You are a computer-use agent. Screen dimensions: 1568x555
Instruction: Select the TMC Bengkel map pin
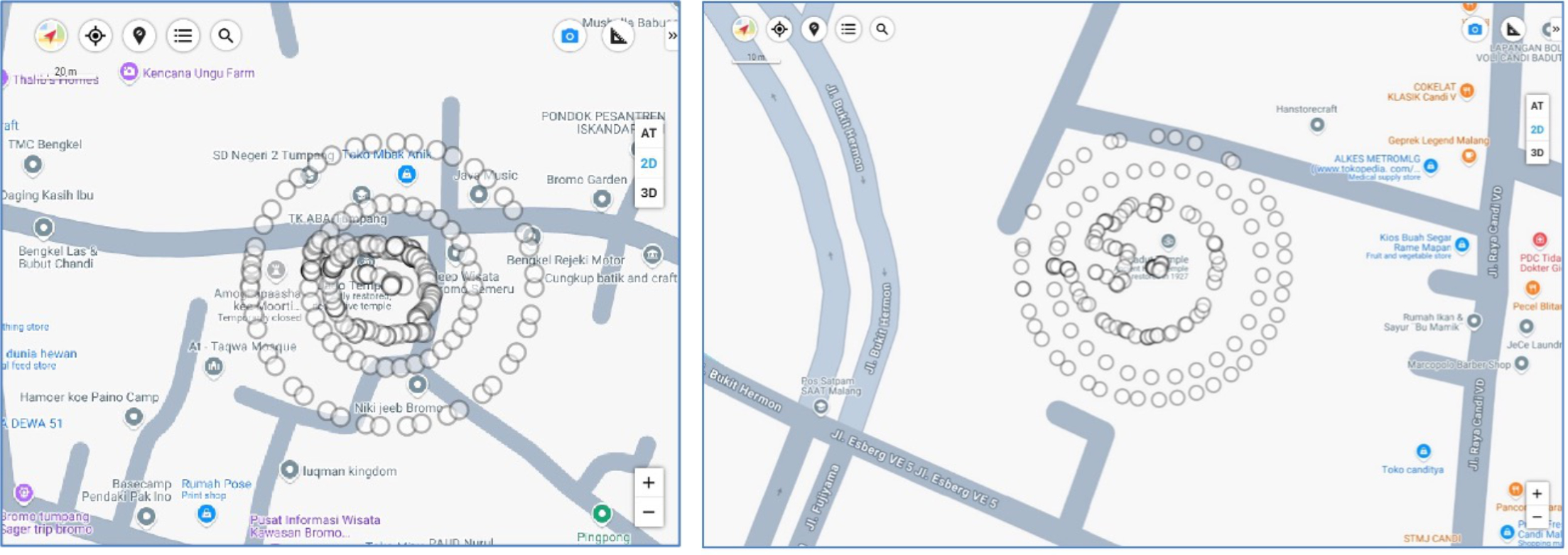click(x=33, y=165)
